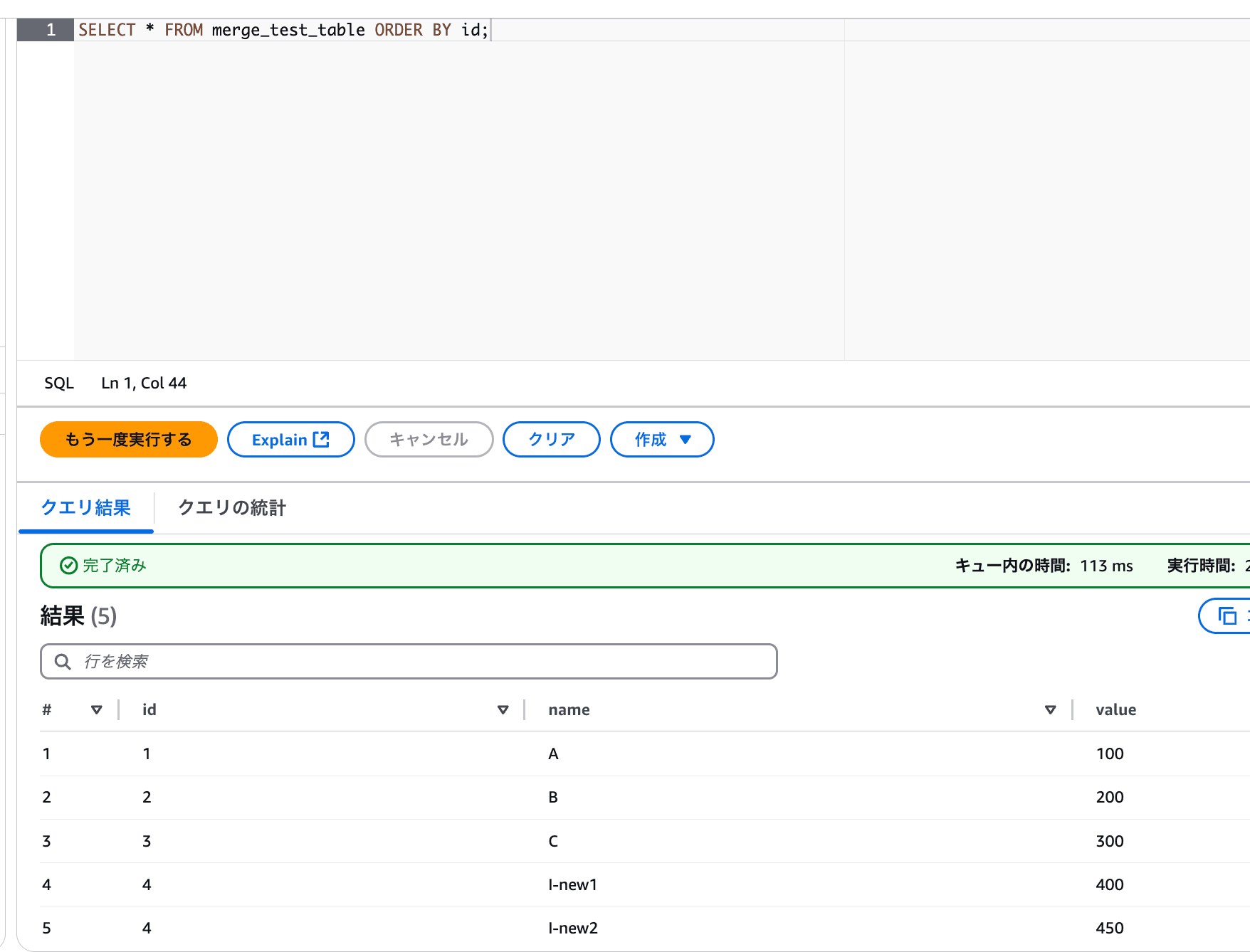The image size is (1250, 952).
Task: Select the cell with name I-new2
Action: pos(572,928)
